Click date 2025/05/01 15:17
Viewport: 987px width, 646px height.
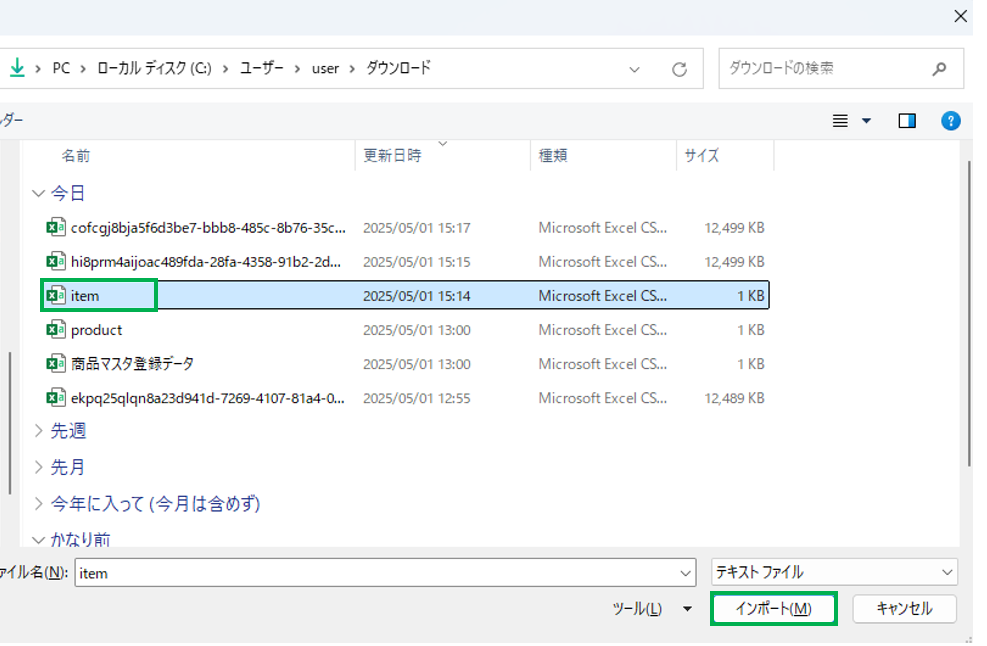pos(417,228)
